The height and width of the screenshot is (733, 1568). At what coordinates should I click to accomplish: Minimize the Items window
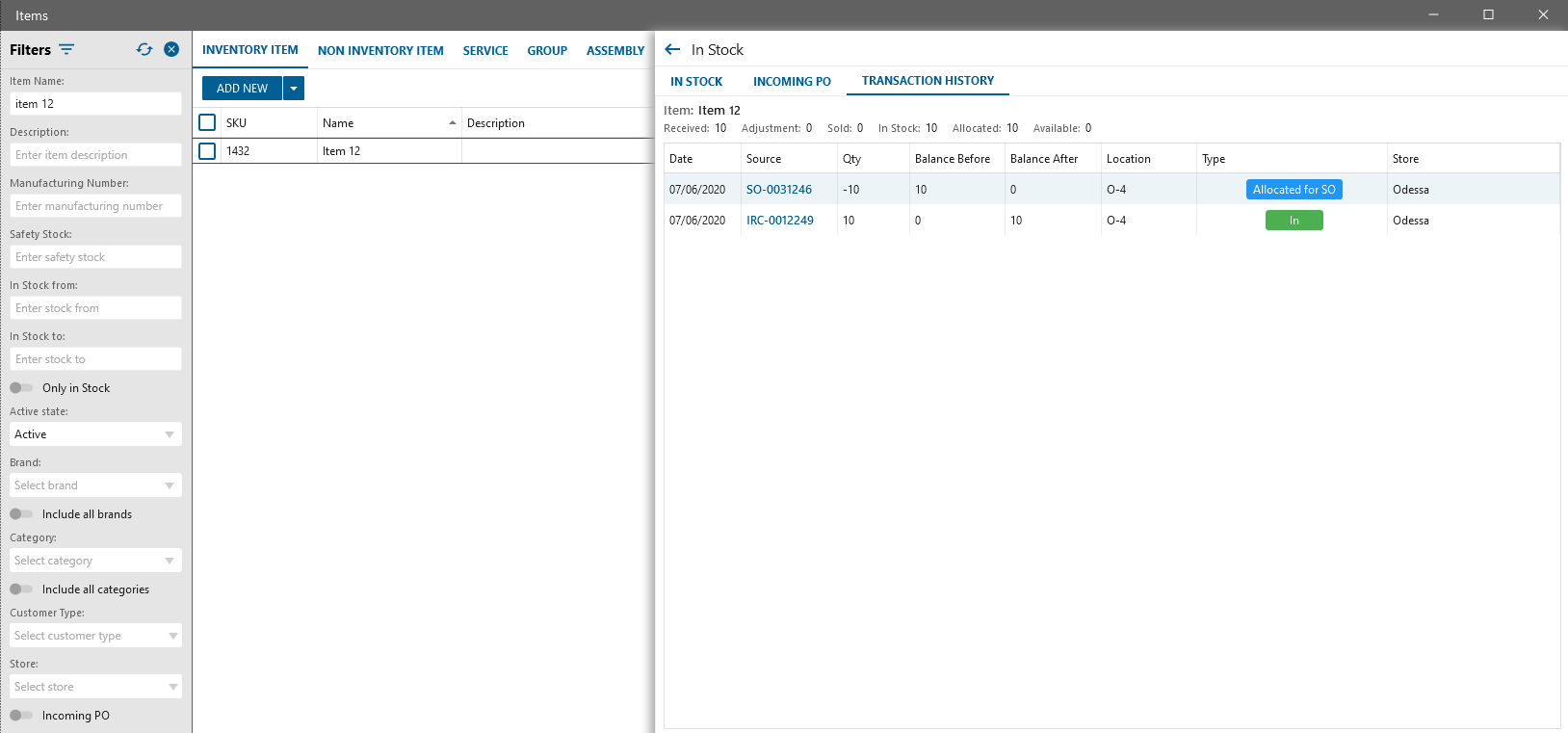click(x=1433, y=14)
